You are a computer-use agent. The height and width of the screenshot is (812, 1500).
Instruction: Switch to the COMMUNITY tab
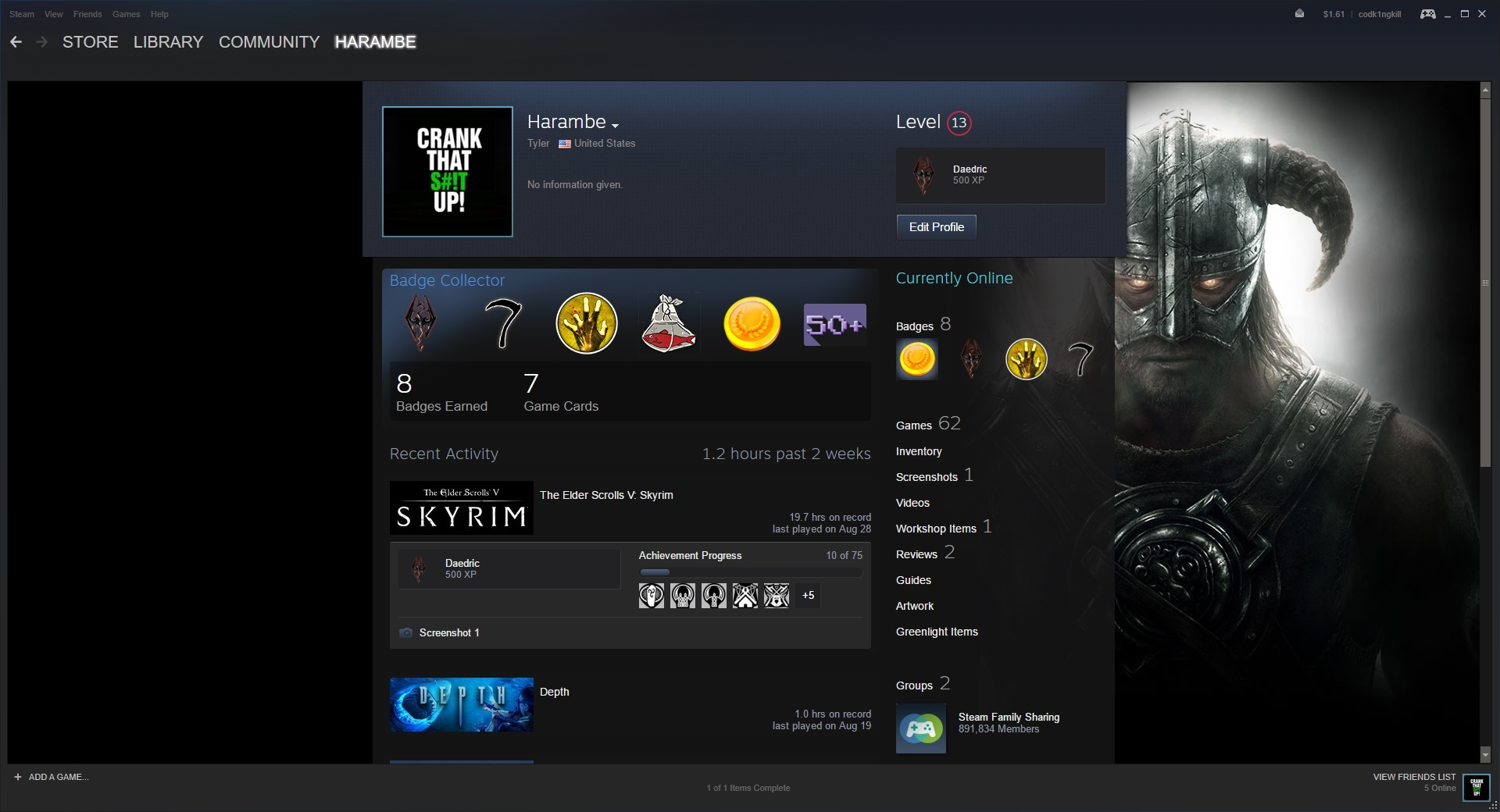(269, 42)
